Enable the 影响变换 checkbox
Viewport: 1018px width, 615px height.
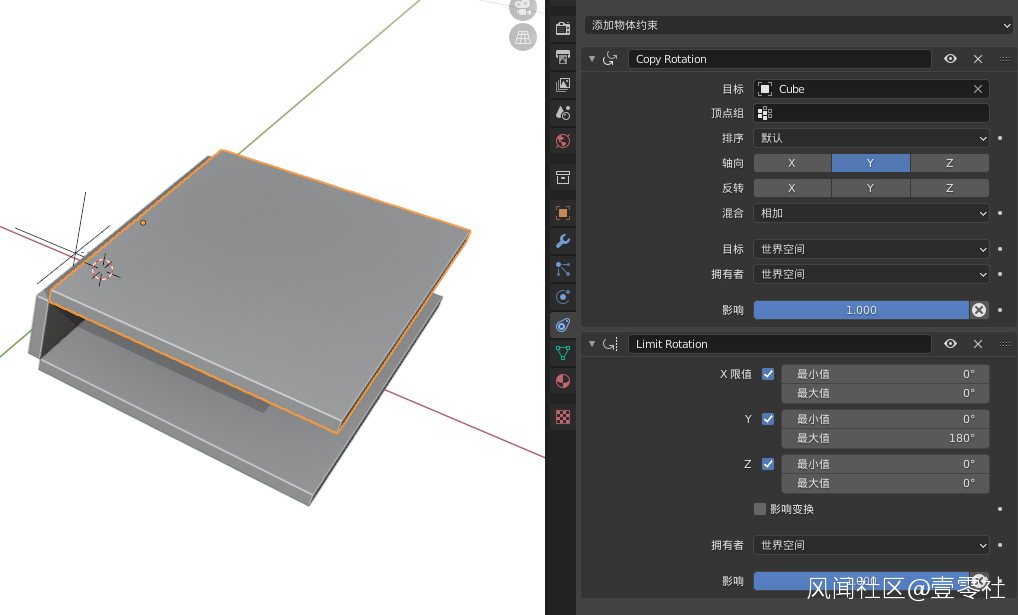[760, 509]
